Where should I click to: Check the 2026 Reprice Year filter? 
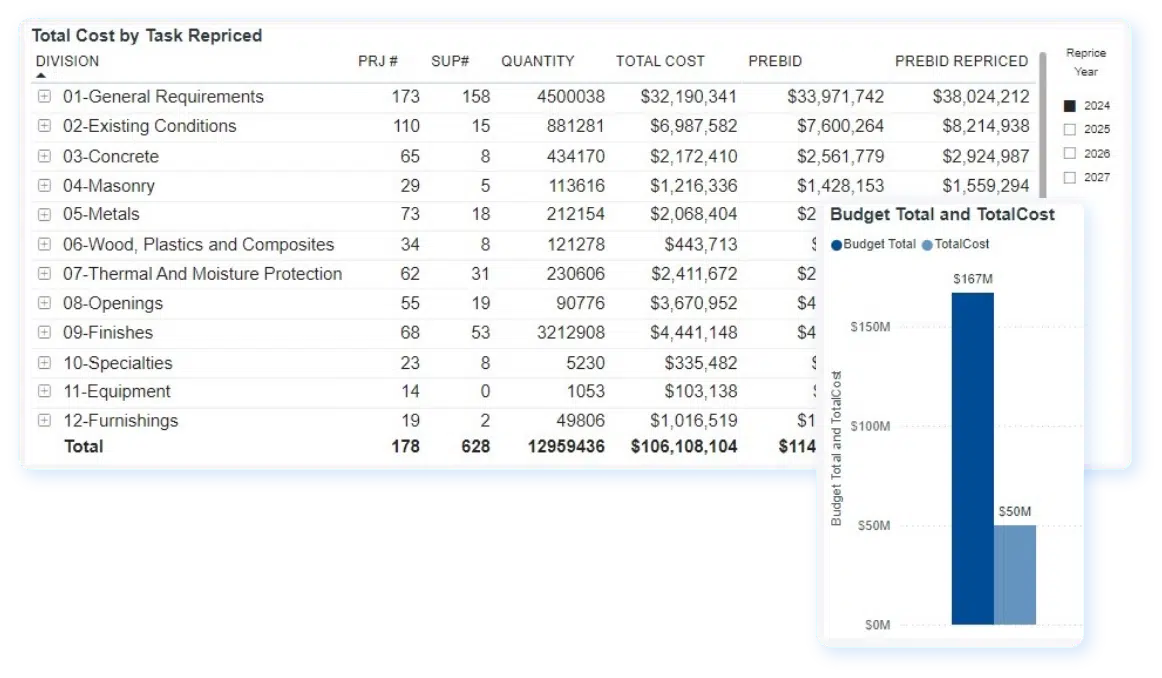click(x=1069, y=153)
